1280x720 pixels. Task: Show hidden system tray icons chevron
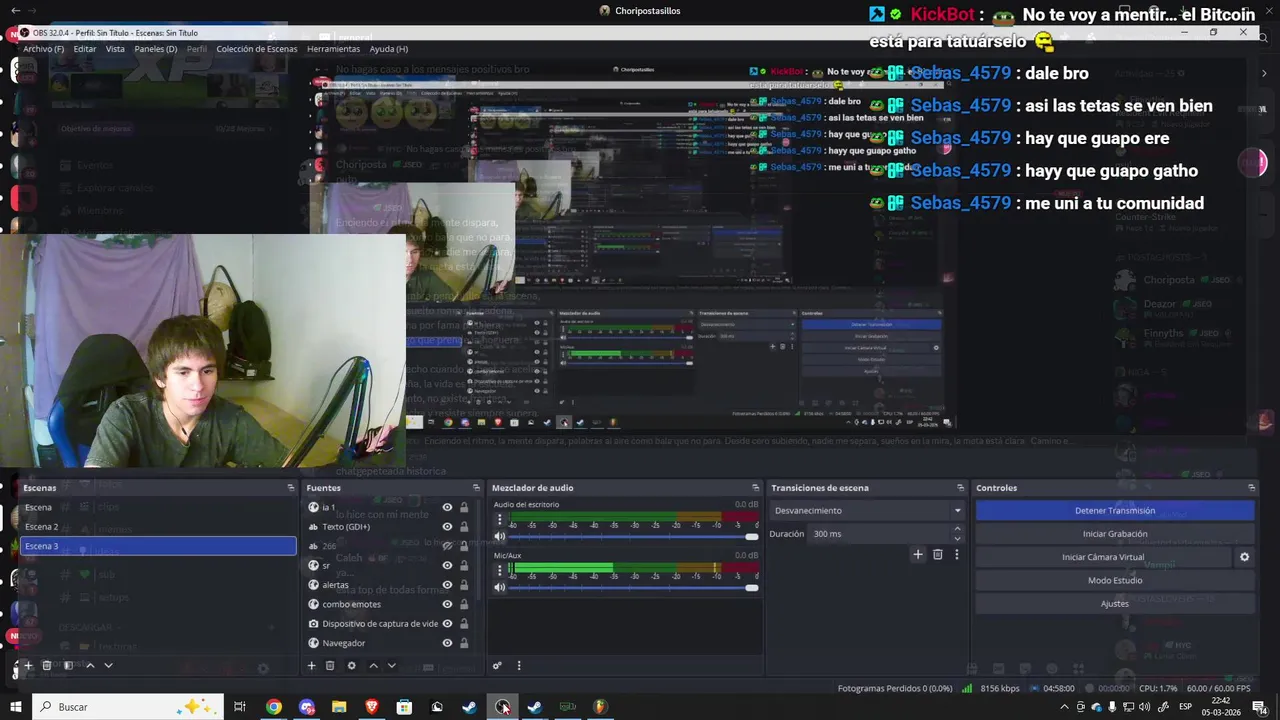point(1064,707)
